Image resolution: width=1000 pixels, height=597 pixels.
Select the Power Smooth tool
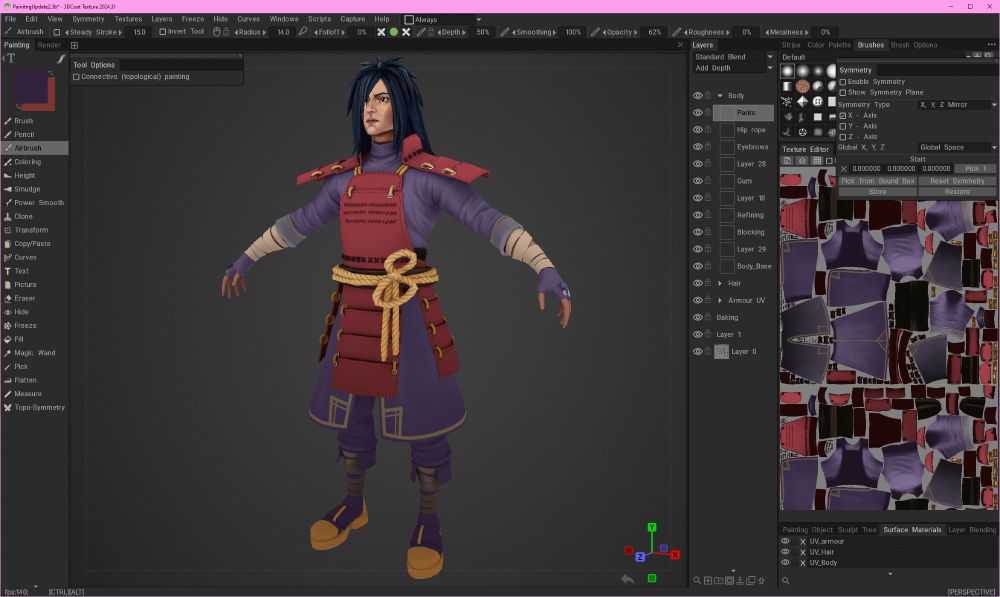(39, 203)
